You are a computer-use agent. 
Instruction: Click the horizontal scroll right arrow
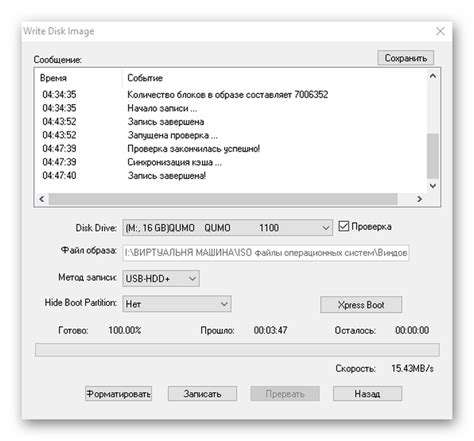pyautogui.click(x=420, y=199)
